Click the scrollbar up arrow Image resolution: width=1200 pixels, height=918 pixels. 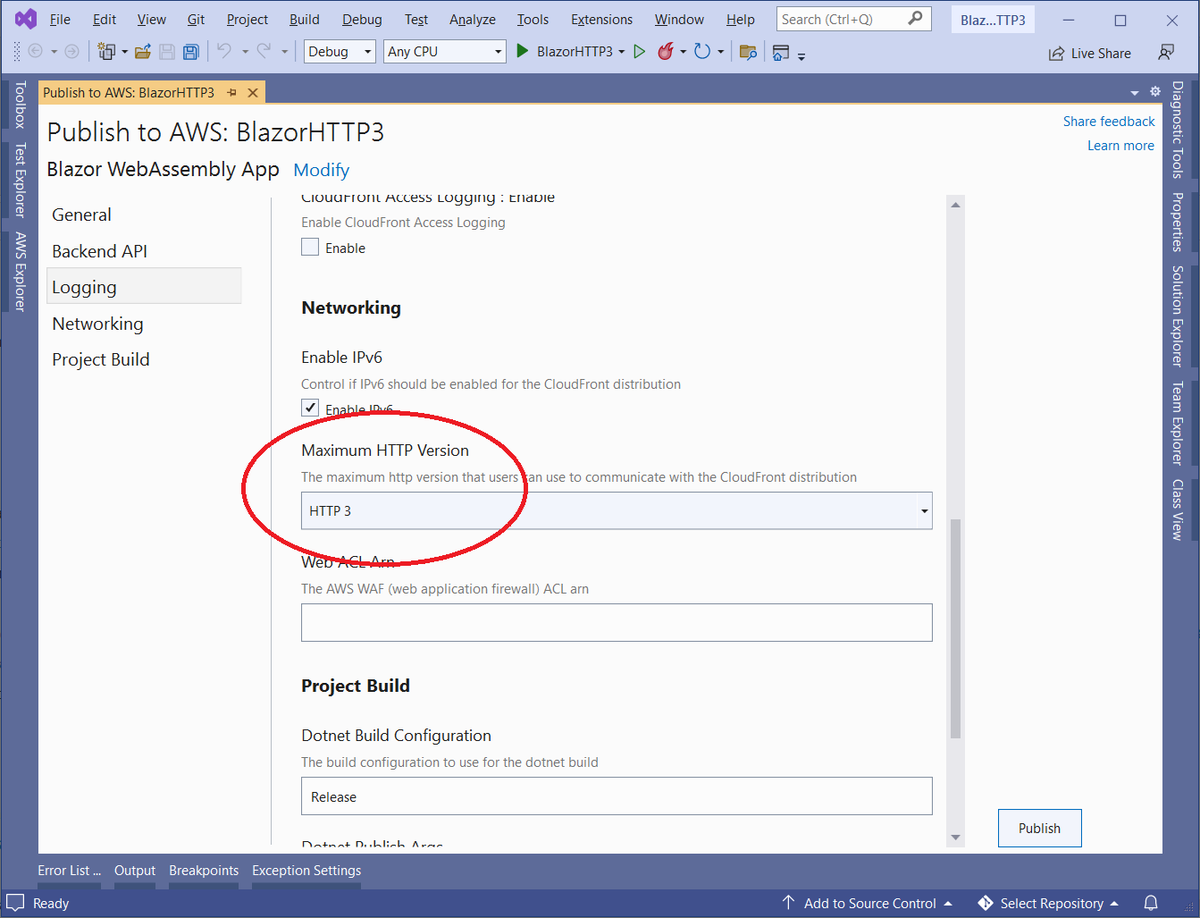click(x=955, y=205)
